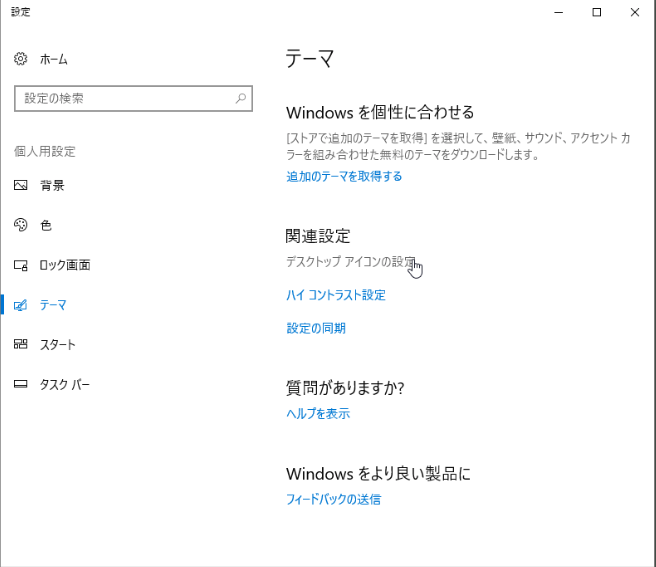Open ハイ コントラスト設定 link

click(336, 295)
